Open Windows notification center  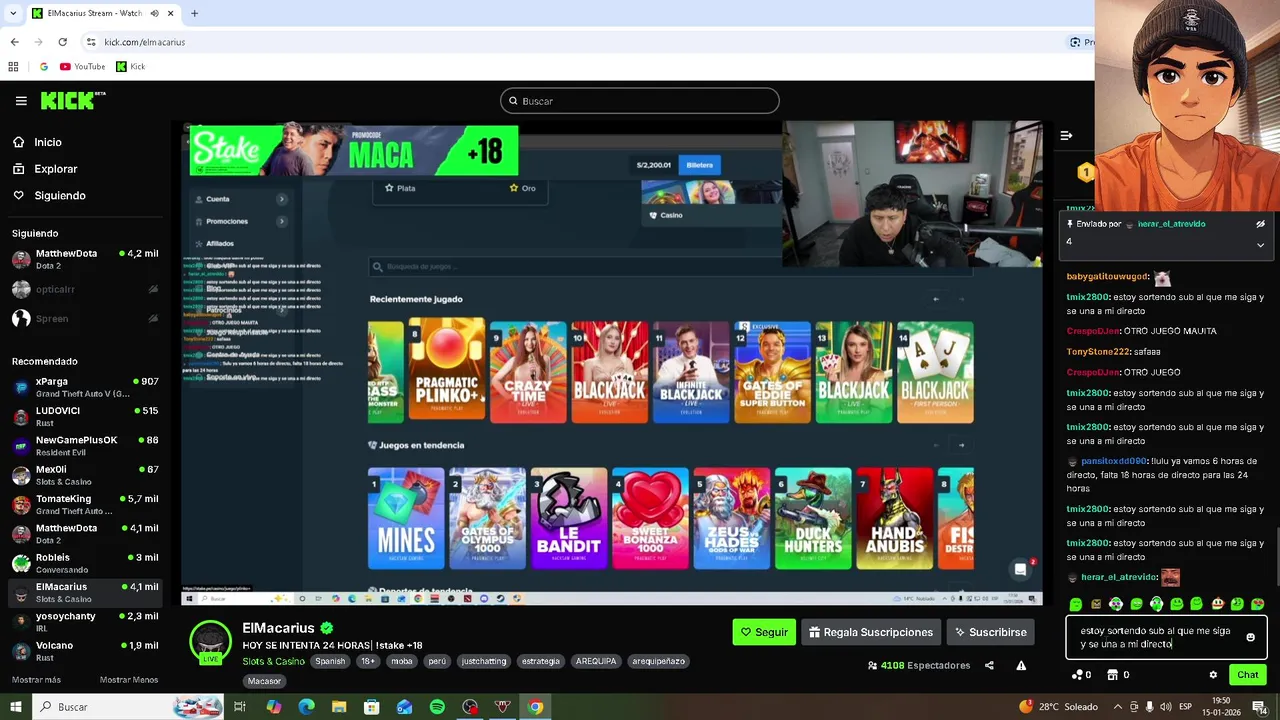pos(1259,707)
